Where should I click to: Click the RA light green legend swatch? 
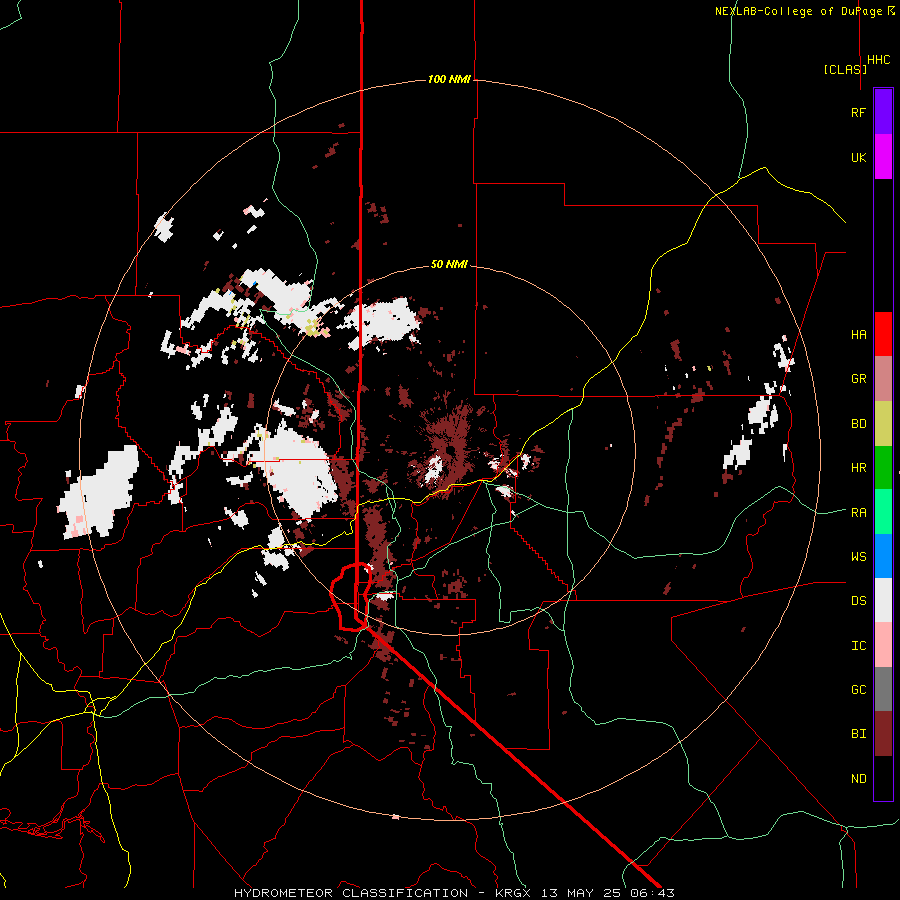[x=883, y=512]
